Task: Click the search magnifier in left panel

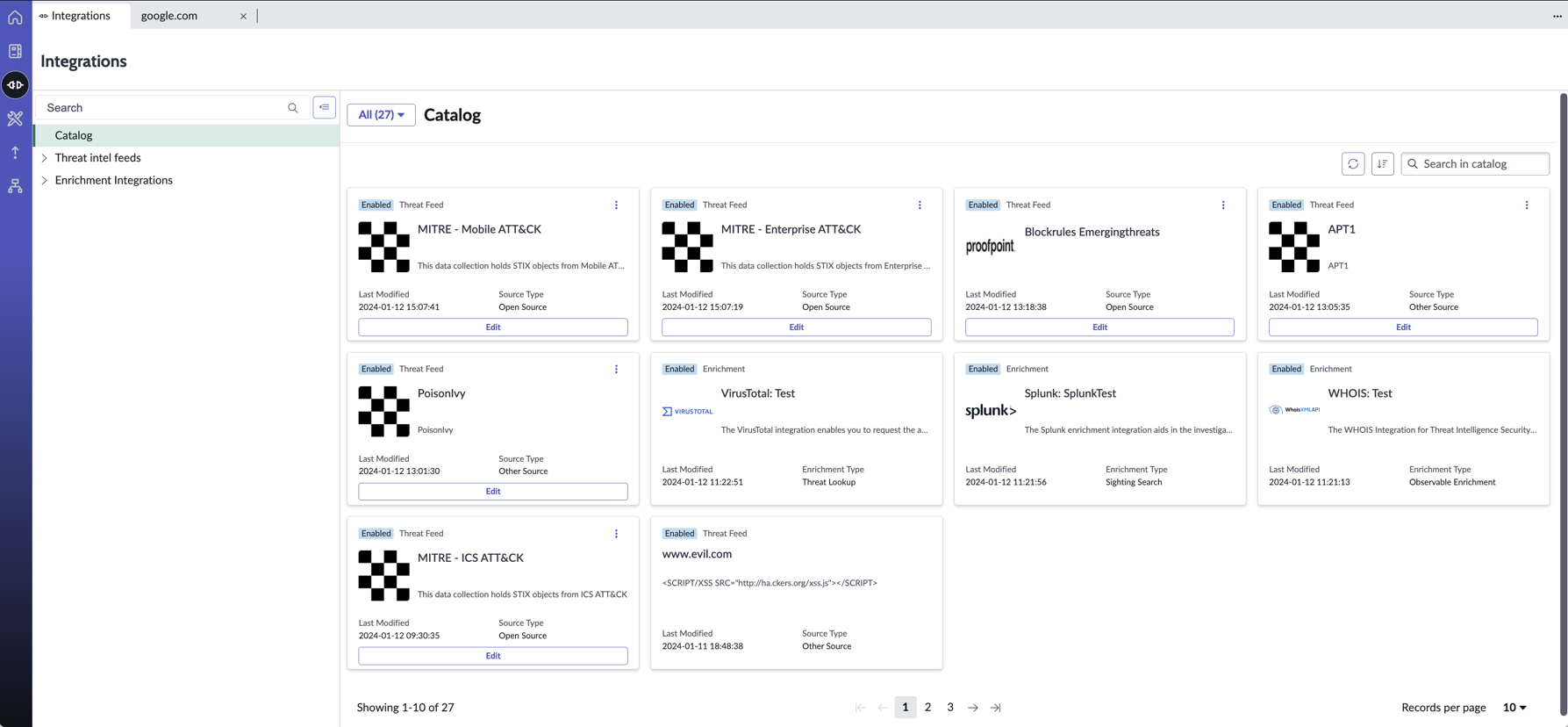Action: [x=293, y=108]
